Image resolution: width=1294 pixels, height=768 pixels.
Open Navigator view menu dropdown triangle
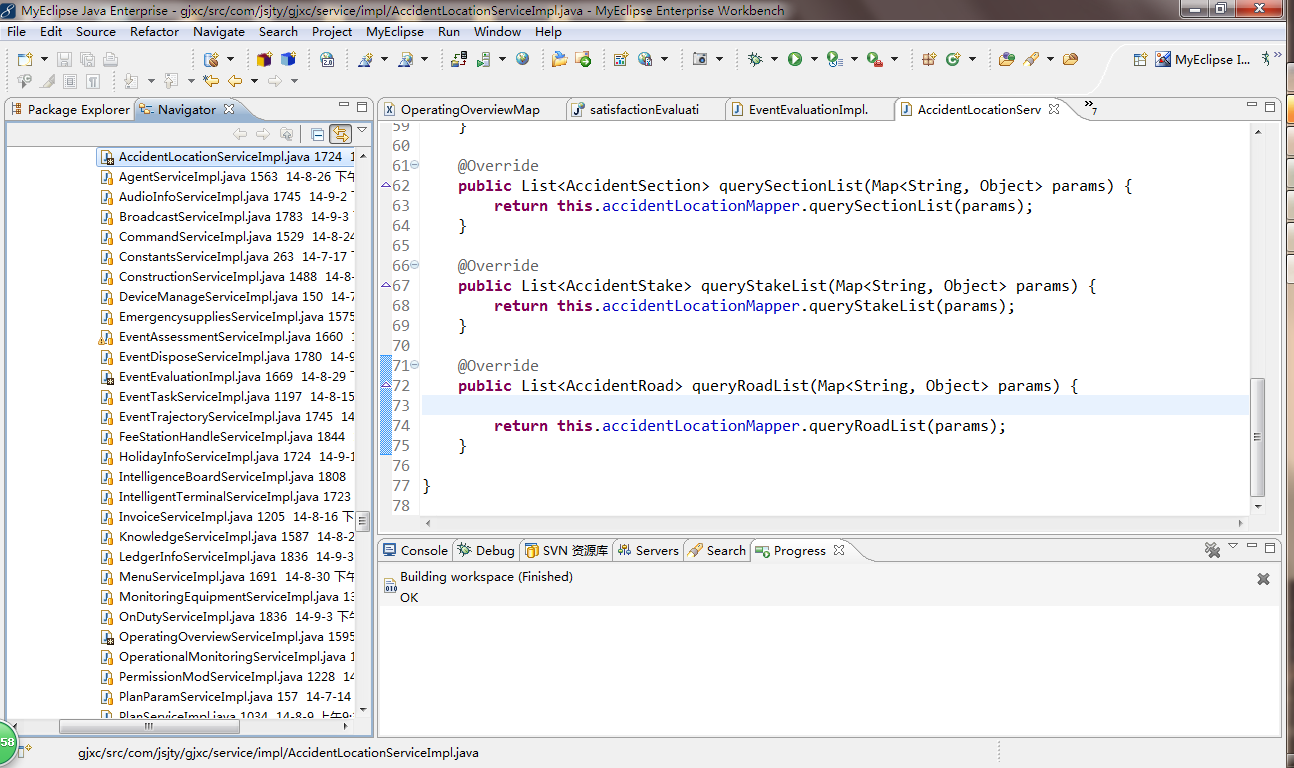click(x=362, y=131)
